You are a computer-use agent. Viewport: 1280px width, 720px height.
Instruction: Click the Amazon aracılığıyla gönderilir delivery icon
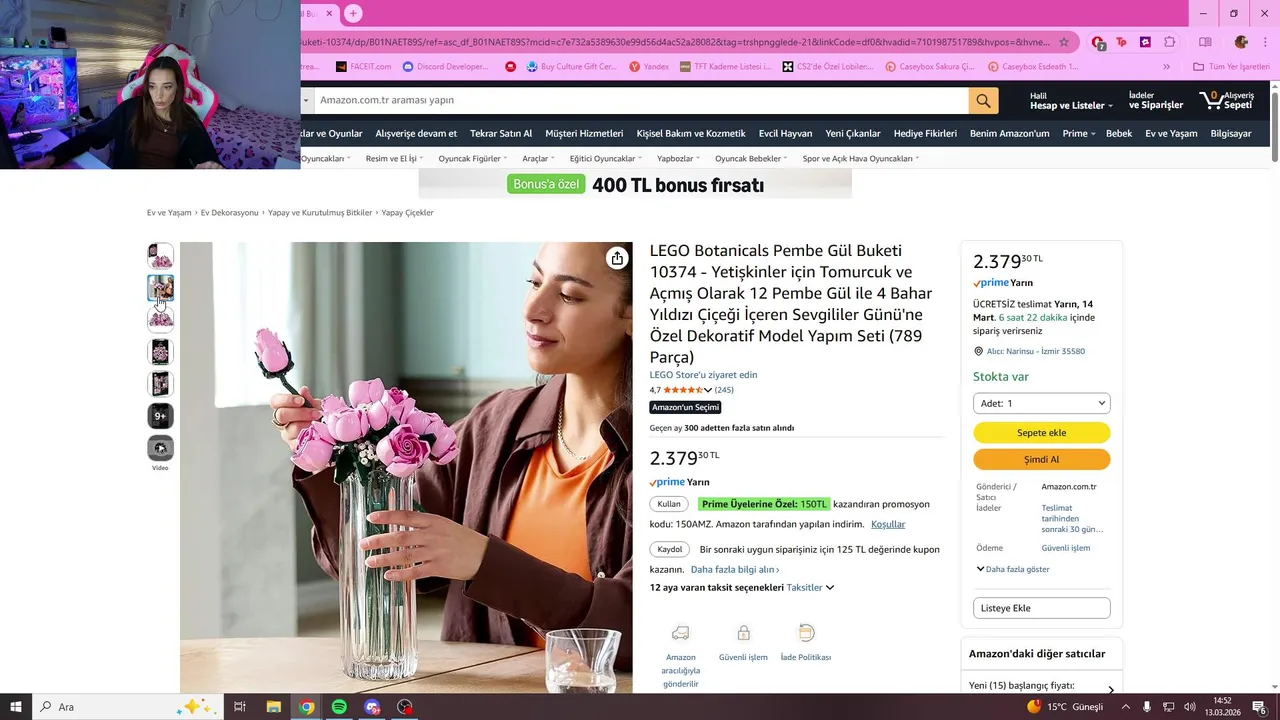(x=680, y=633)
